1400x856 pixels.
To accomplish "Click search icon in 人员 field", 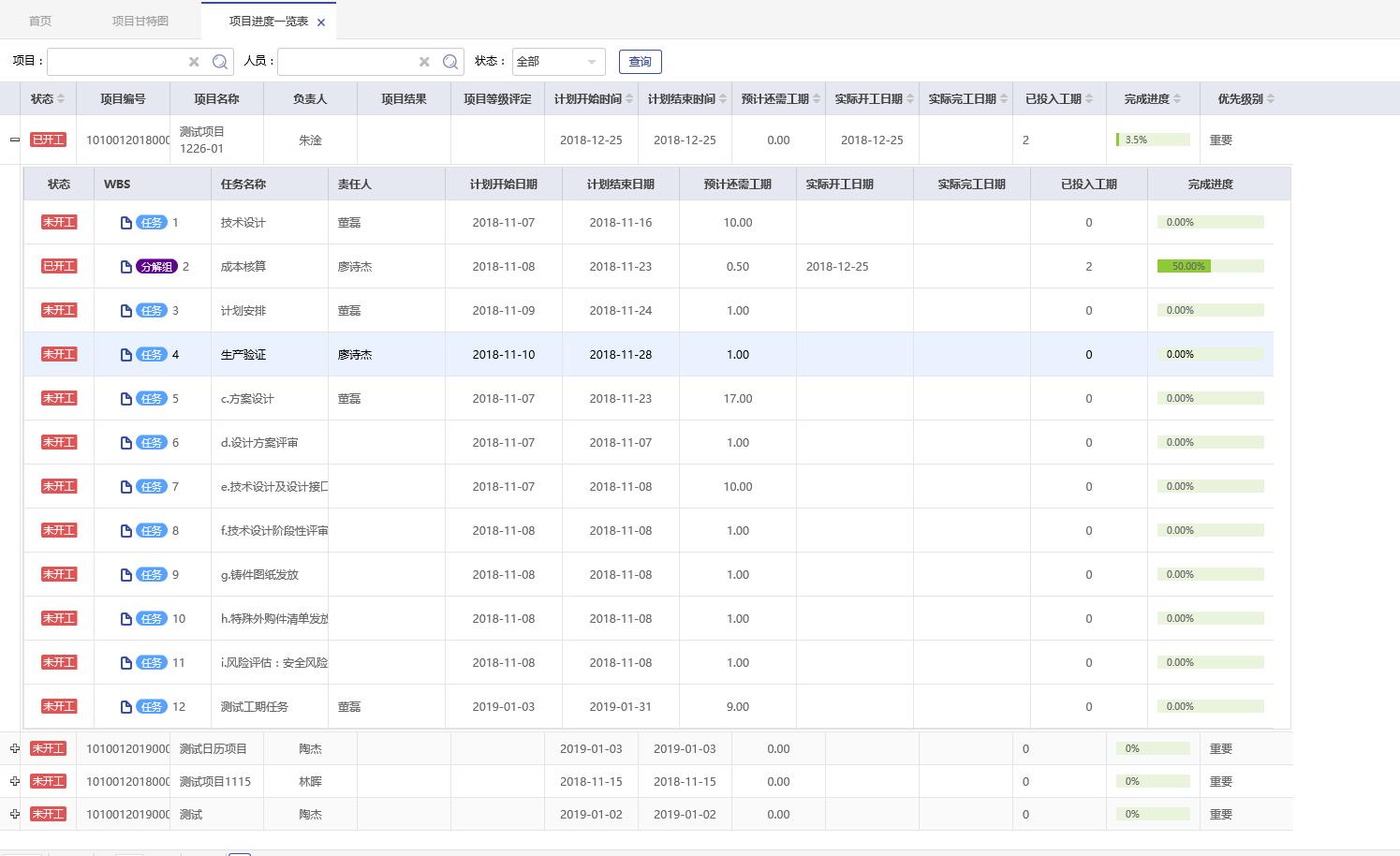I will coord(450,62).
